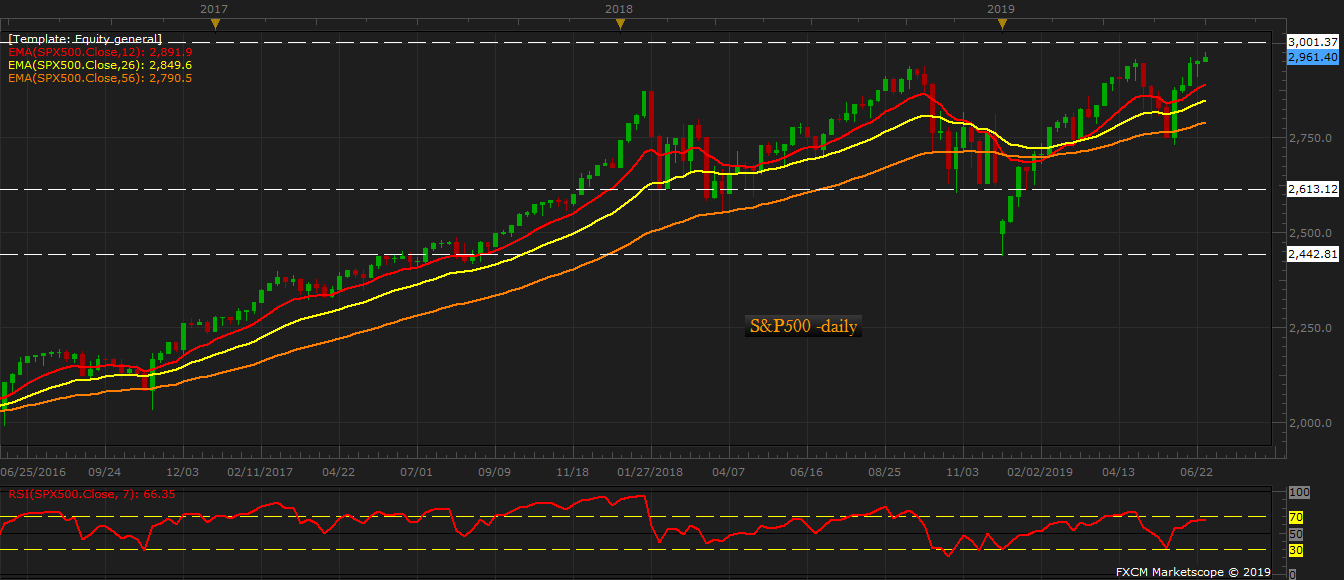The height and width of the screenshot is (580, 1344).
Task: Click the 04/07 date label
Action: pos(728,472)
